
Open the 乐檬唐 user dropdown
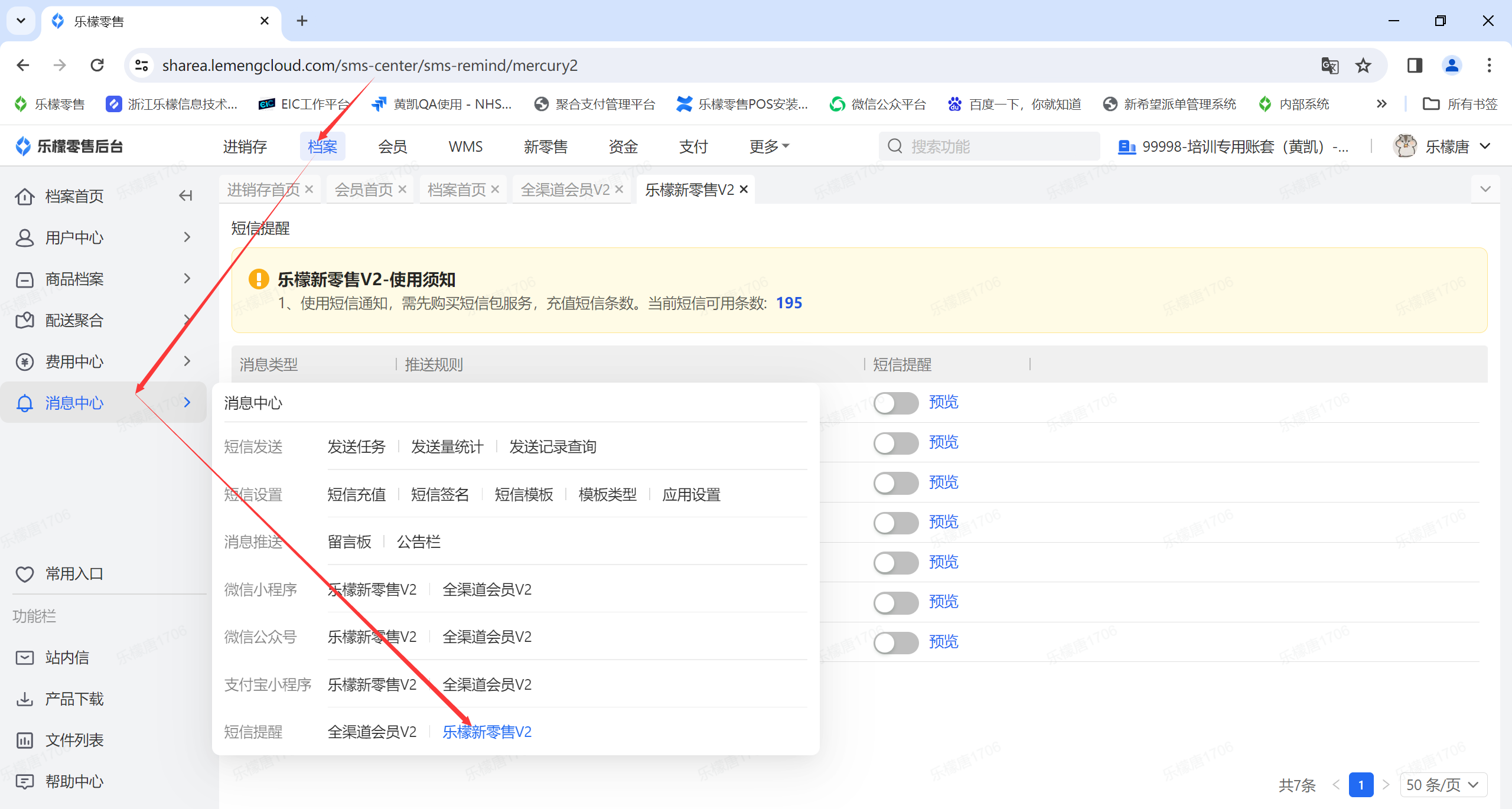(1443, 146)
